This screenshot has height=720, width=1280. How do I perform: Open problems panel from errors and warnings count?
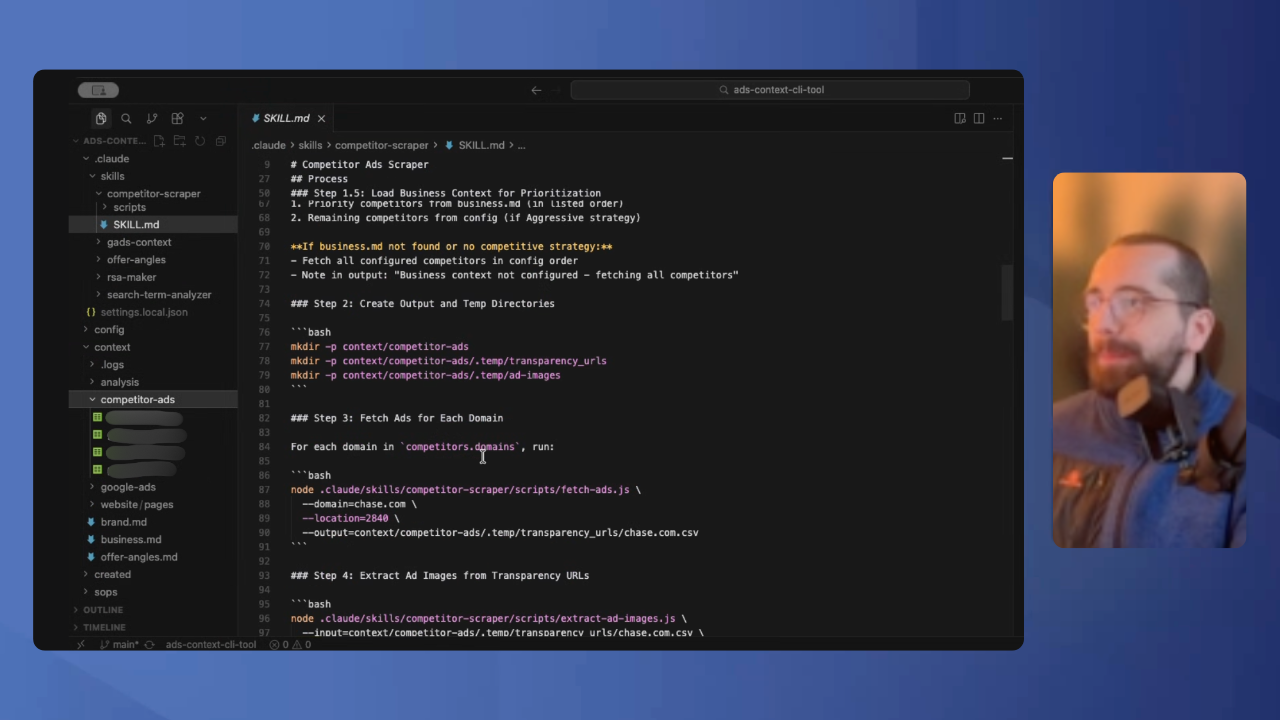point(290,645)
